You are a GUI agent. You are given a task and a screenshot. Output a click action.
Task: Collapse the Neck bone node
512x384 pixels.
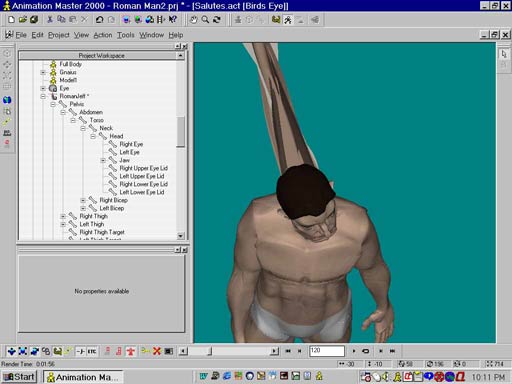pyautogui.click(x=83, y=128)
